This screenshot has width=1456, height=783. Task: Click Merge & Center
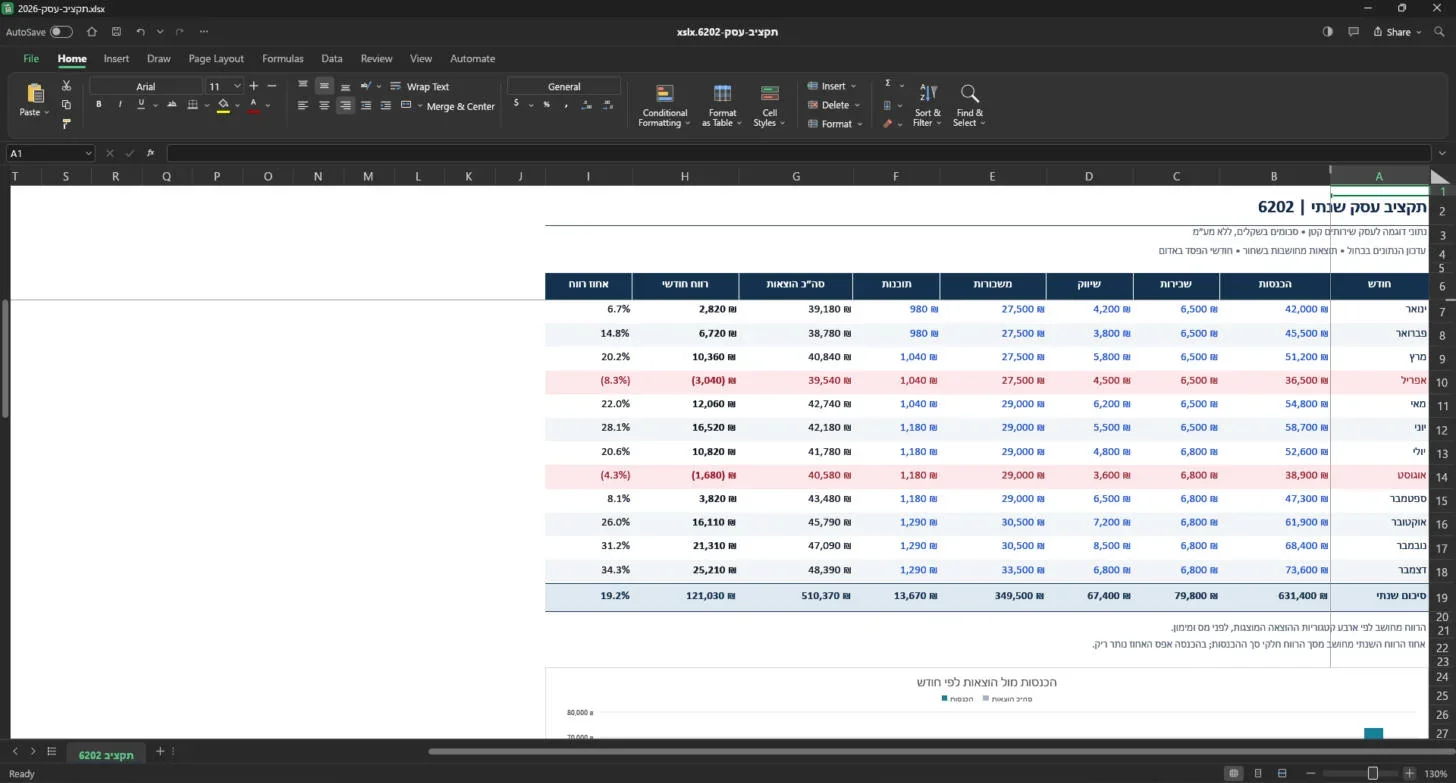(x=448, y=106)
